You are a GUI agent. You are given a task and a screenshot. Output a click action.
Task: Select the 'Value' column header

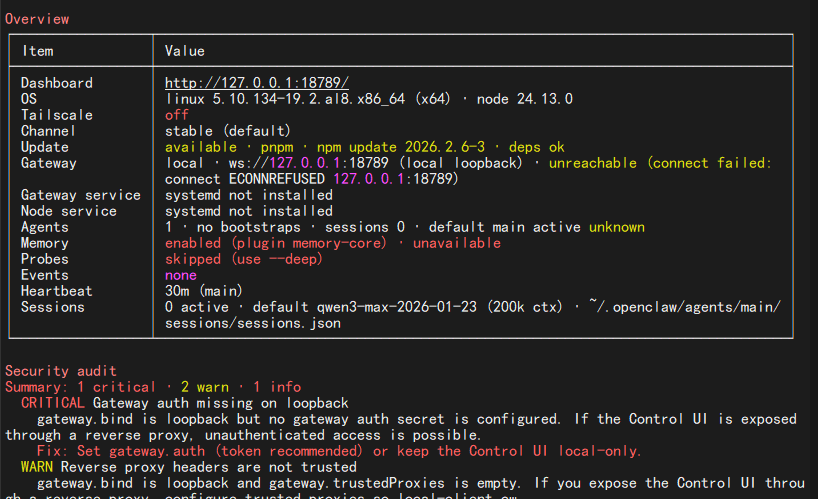[x=185, y=51]
